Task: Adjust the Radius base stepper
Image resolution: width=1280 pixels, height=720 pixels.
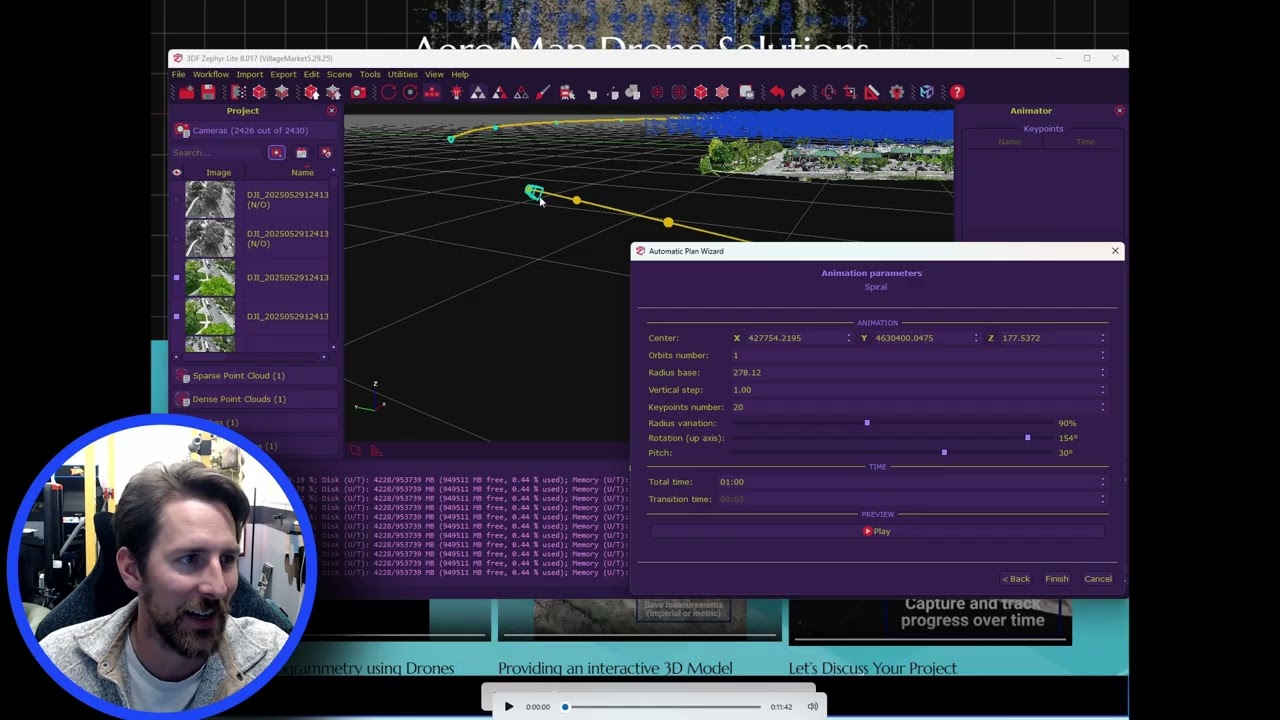Action: tap(1103, 372)
